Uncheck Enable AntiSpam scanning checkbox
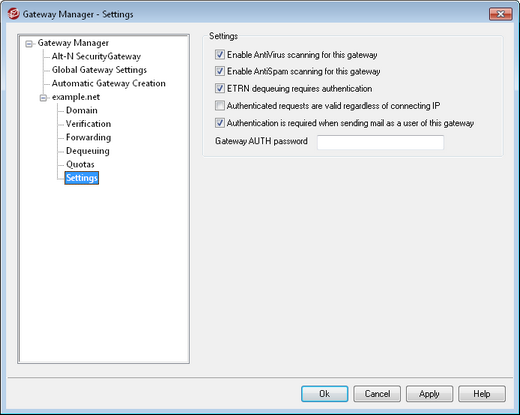This screenshot has height=415, width=520. coord(220,71)
